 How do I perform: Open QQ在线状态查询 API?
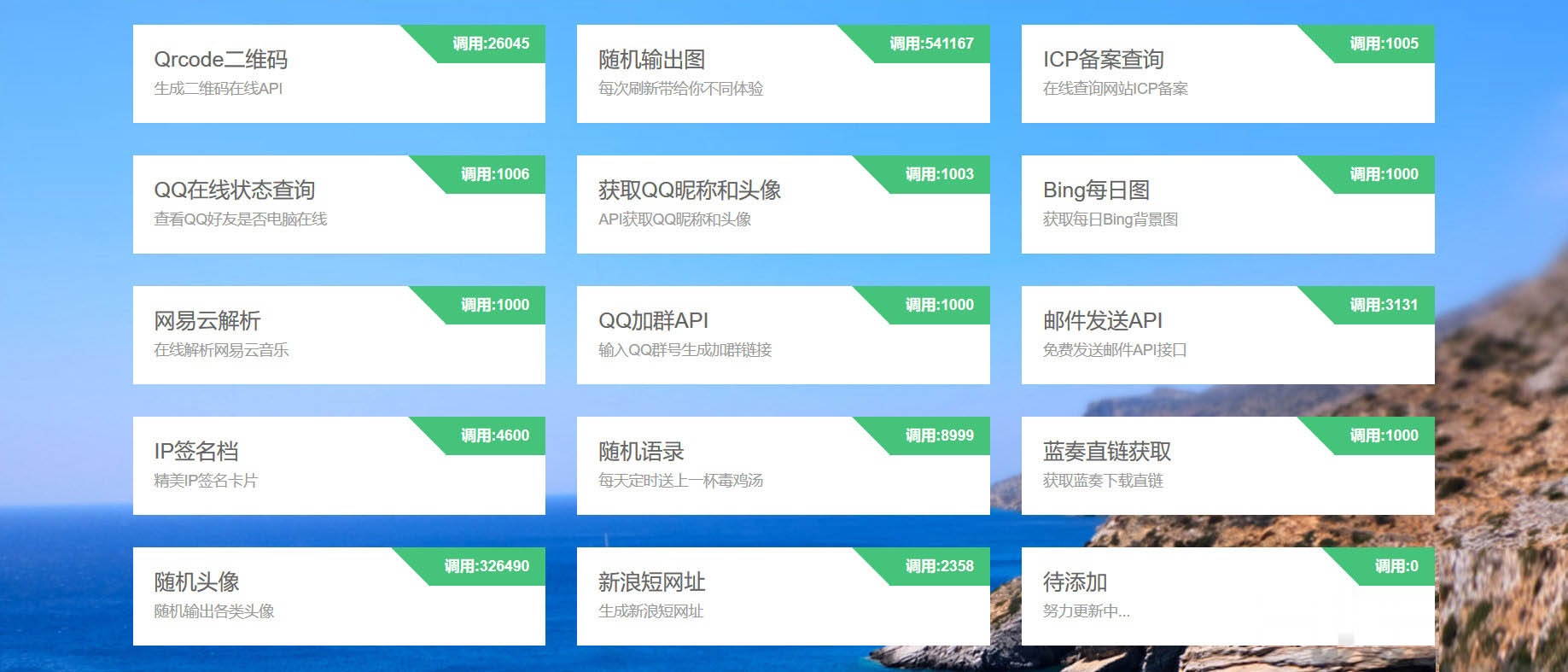pyautogui.click(x=339, y=204)
